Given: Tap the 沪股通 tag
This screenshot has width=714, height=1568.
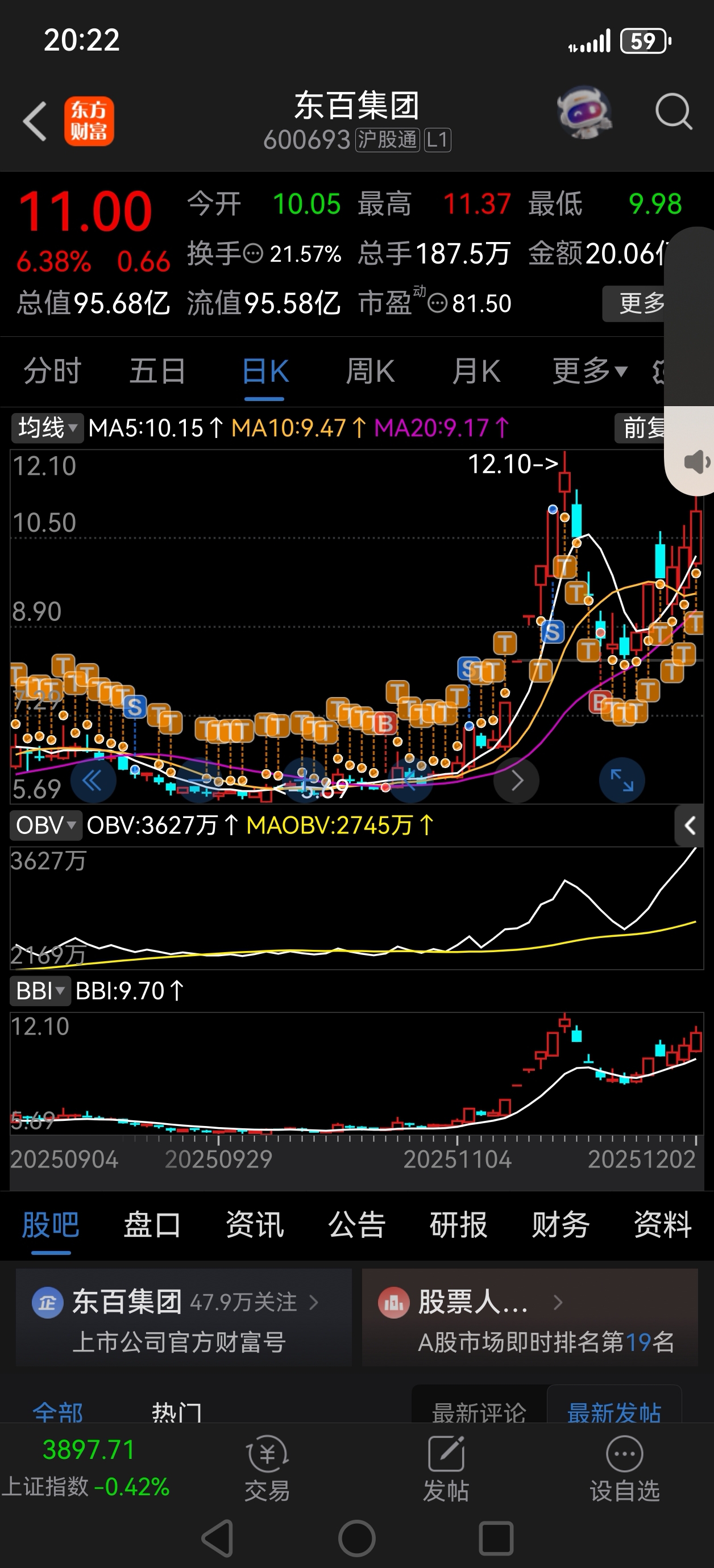Looking at the screenshot, I should click(388, 140).
